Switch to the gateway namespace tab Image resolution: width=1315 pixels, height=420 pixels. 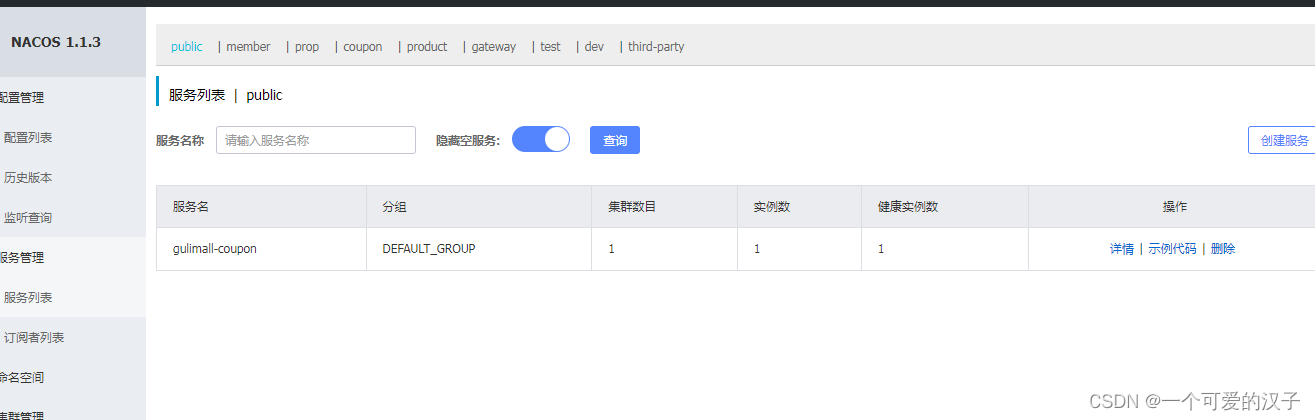(494, 47)
